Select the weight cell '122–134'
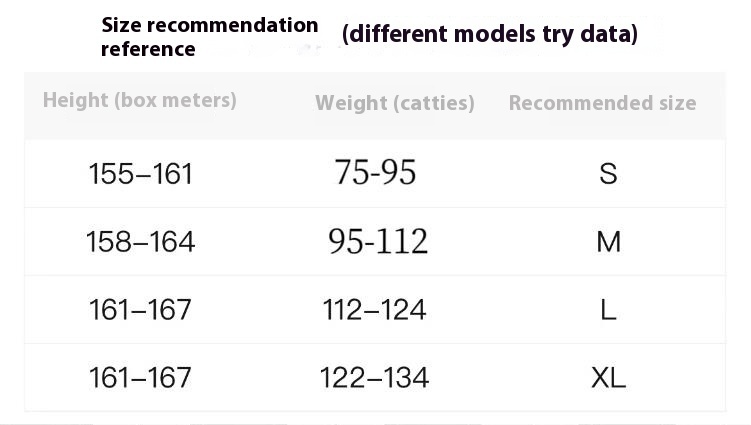 374,378
